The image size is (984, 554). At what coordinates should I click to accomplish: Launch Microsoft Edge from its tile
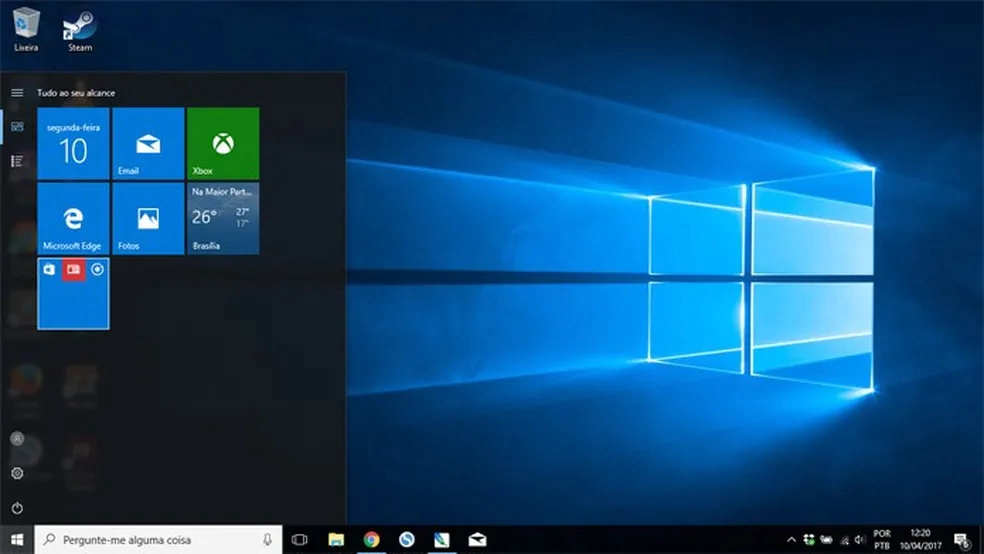click(73, 218)
